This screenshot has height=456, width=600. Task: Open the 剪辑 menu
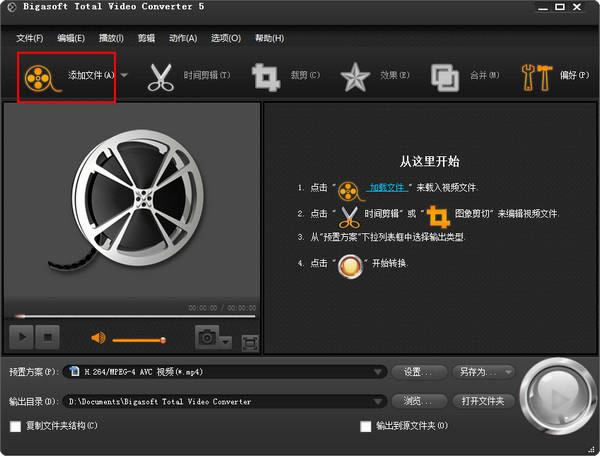[146, 38]
